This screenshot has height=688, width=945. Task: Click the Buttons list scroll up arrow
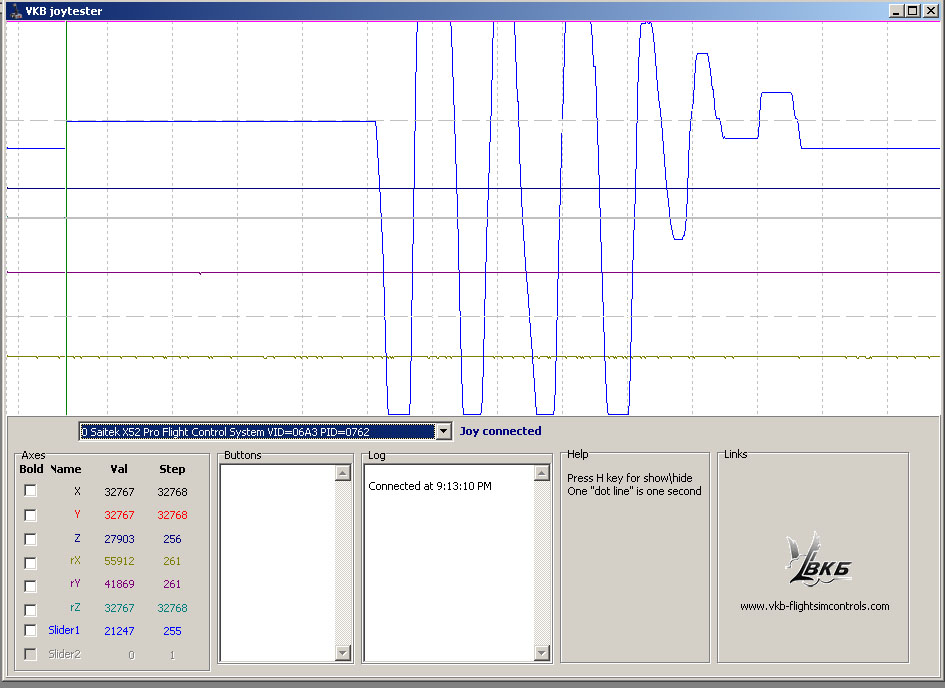point(343,473)
